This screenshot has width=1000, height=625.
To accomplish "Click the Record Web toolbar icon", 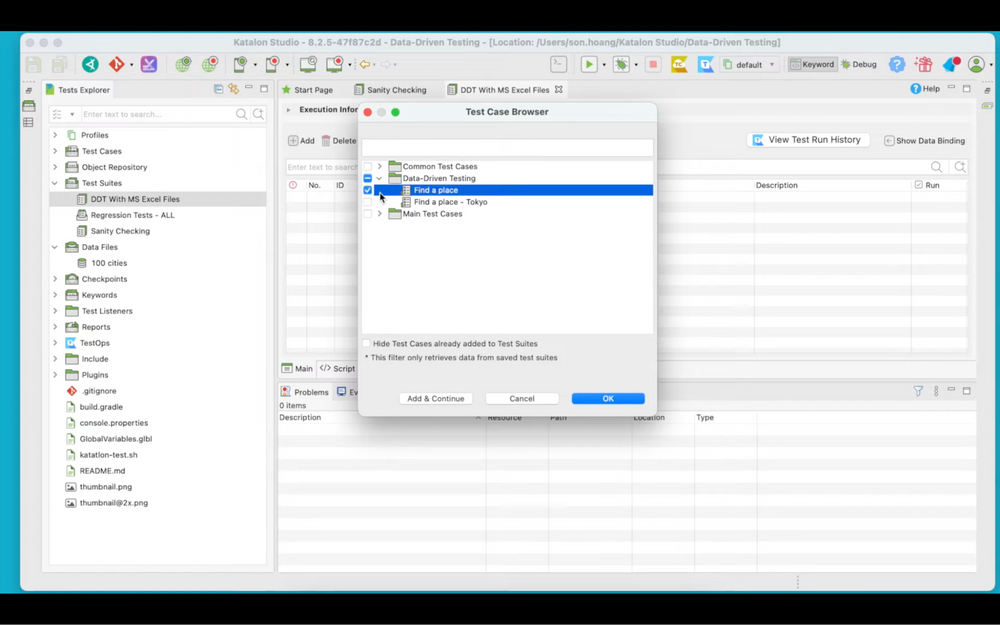I will click(x=210, y=63).
